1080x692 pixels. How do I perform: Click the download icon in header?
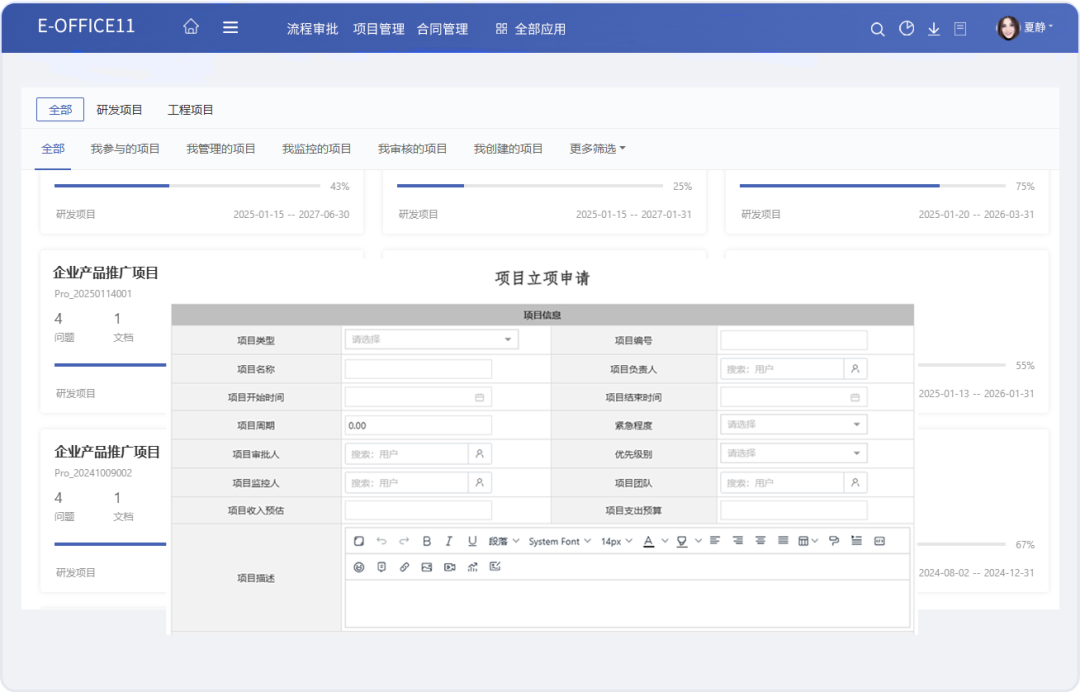click(934, 29)
